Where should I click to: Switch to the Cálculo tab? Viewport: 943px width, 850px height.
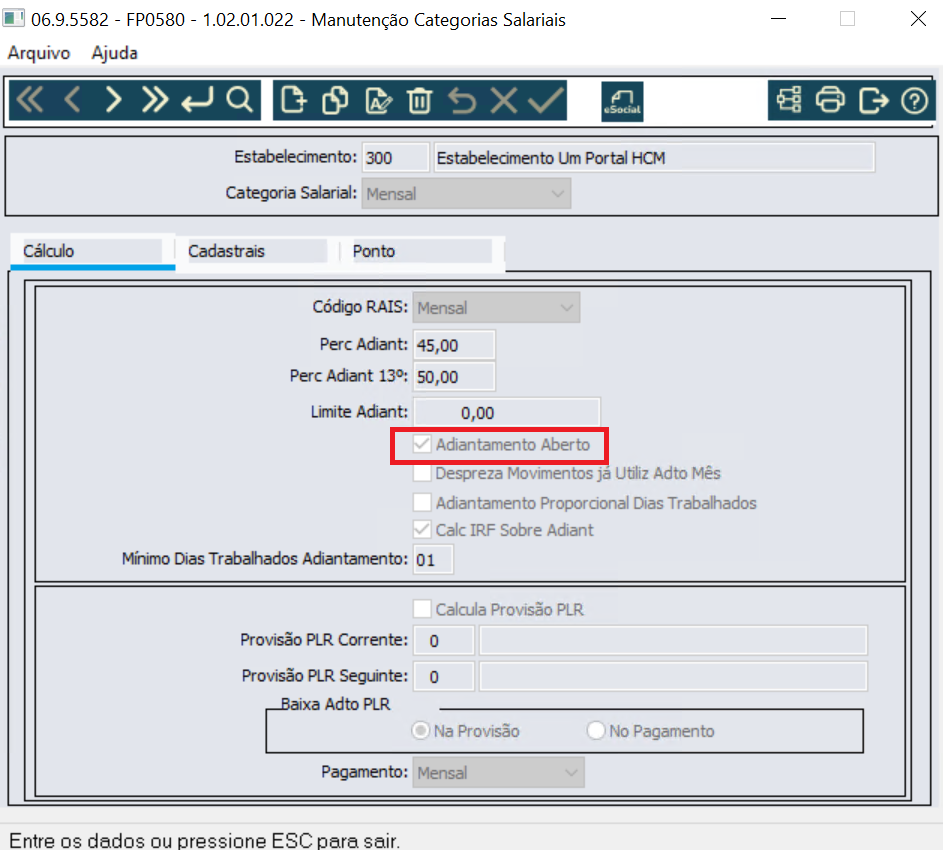click(x=93, y=251)
